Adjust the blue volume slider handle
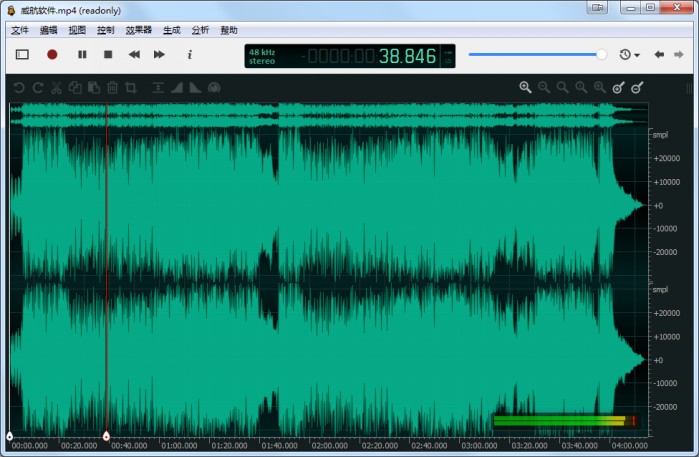This screenshot has width=699, height=457. click(601, 54)
